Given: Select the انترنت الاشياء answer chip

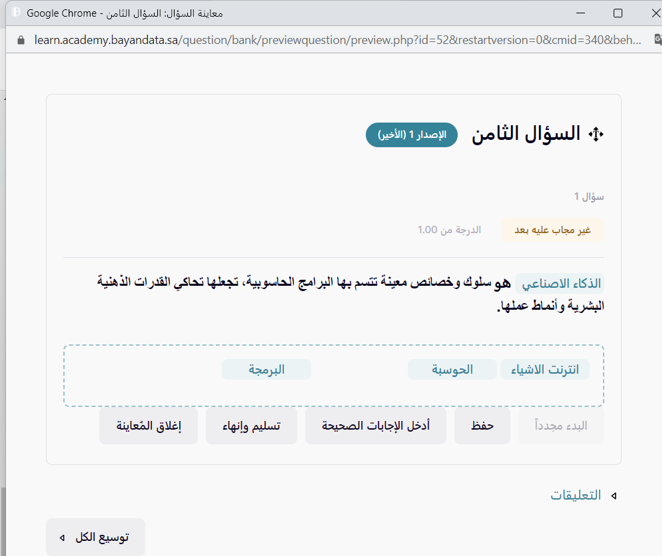Looking at the screenshot, I should pos(544,370).
